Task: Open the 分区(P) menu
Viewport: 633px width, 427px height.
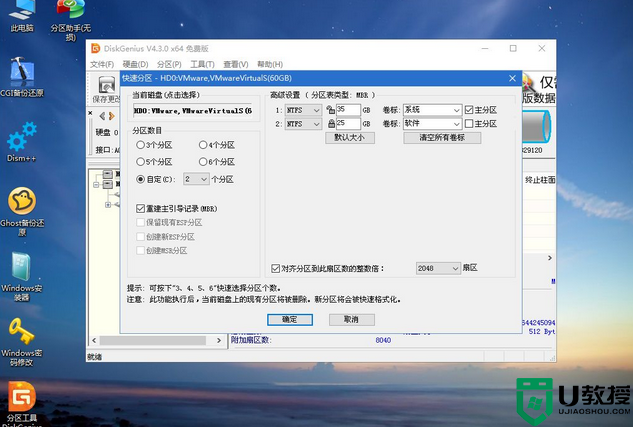Action: [169, 65]
